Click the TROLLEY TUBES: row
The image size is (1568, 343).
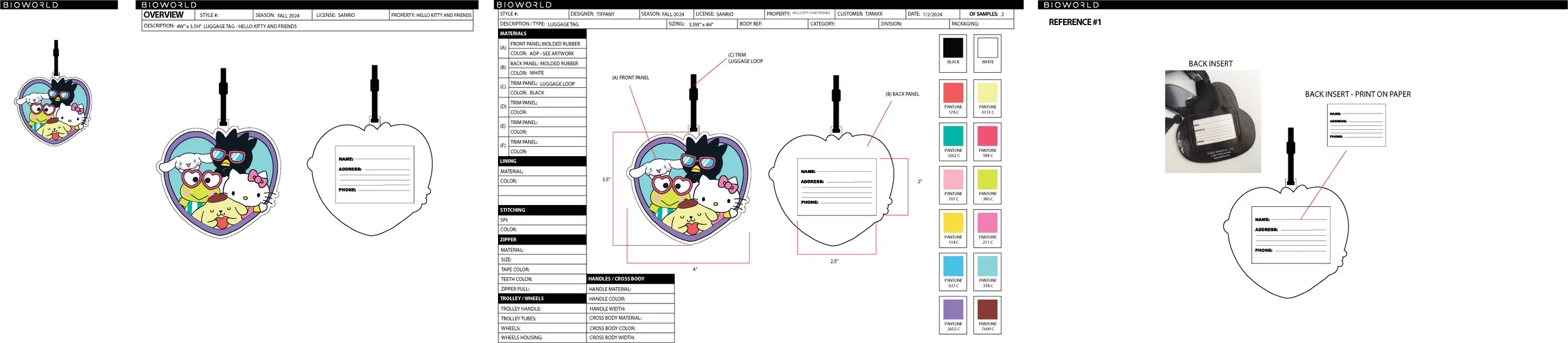[x=543, y=319]
